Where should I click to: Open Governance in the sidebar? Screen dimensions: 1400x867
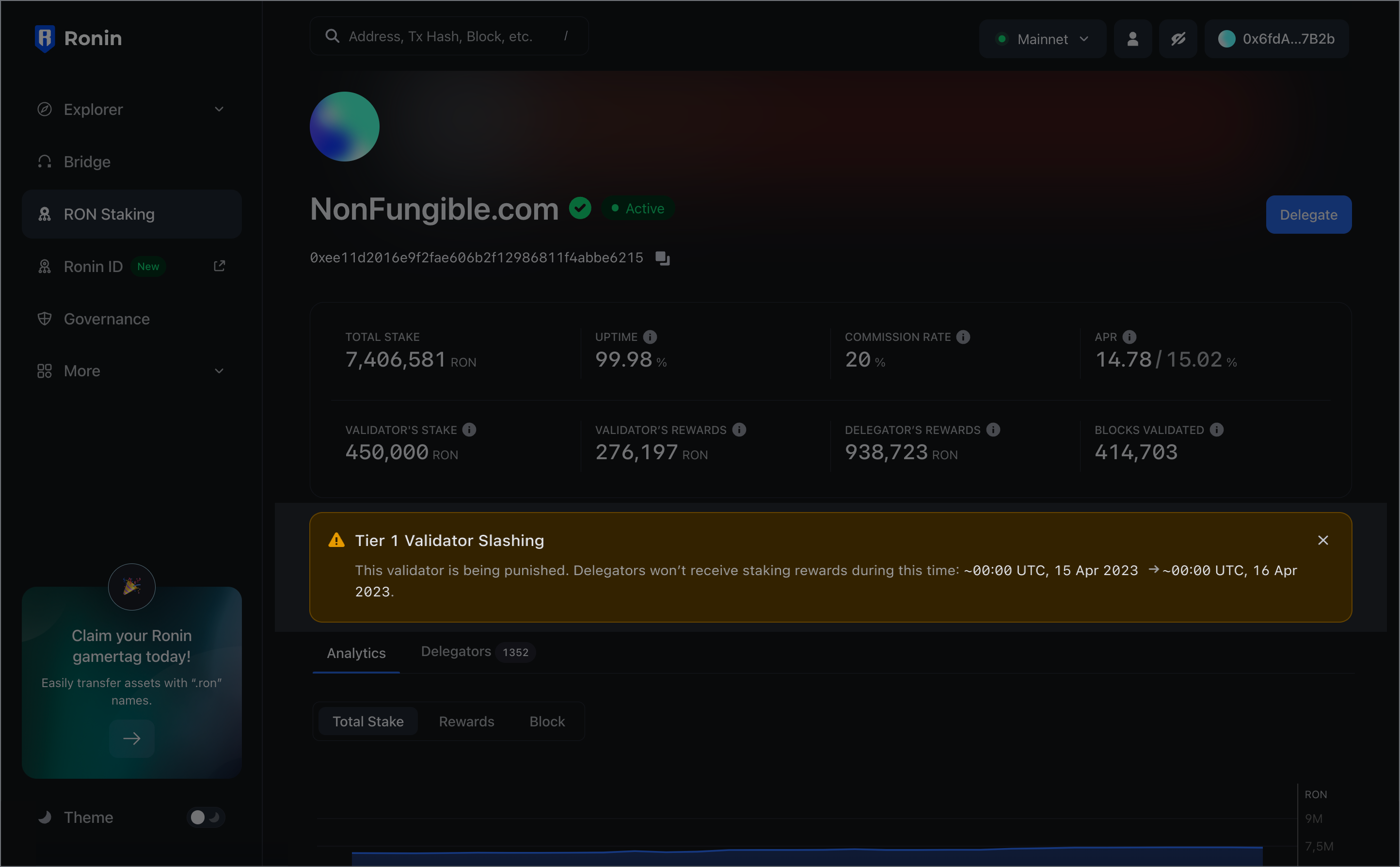click(x=107, y=319)
